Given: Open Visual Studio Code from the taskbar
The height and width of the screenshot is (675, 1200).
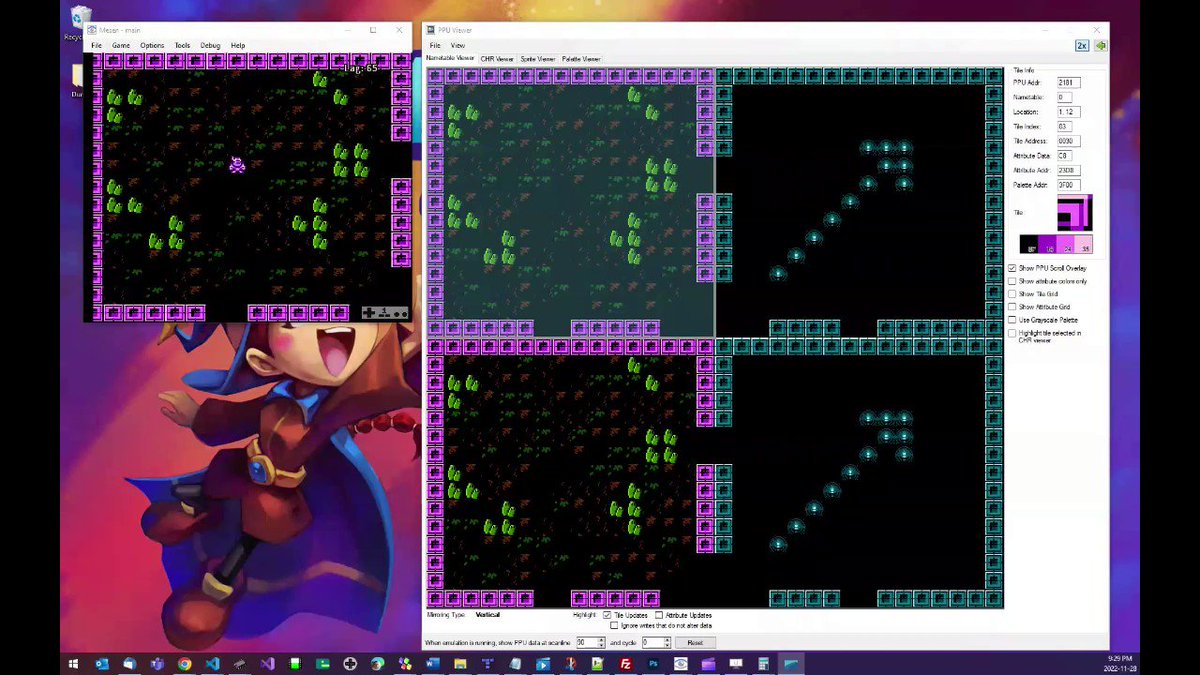Looking at the screenshot, I should [211, 663].
